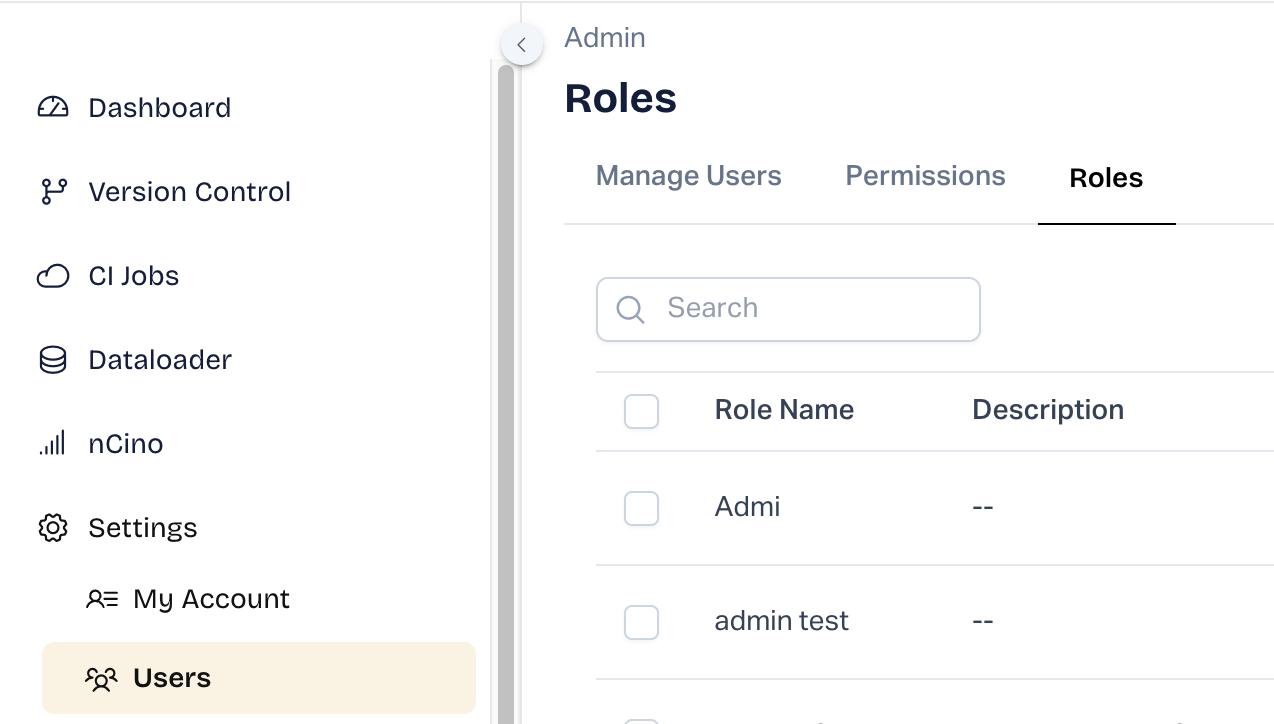Image resolution: width=1274 pixels, height=724 pixels.
Task: Select the admin test role checkbox
Action: point(641,622)
